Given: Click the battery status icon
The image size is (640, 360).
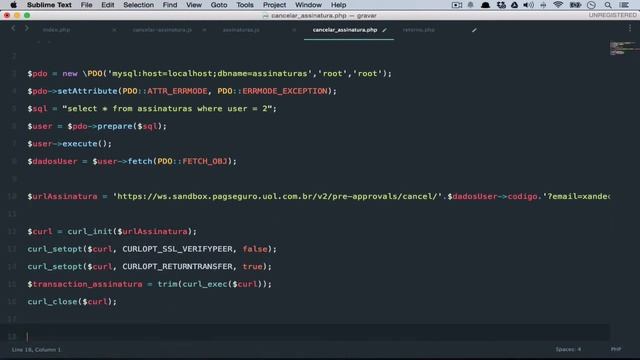Looking at the screenshot, I should coord(576,5).
